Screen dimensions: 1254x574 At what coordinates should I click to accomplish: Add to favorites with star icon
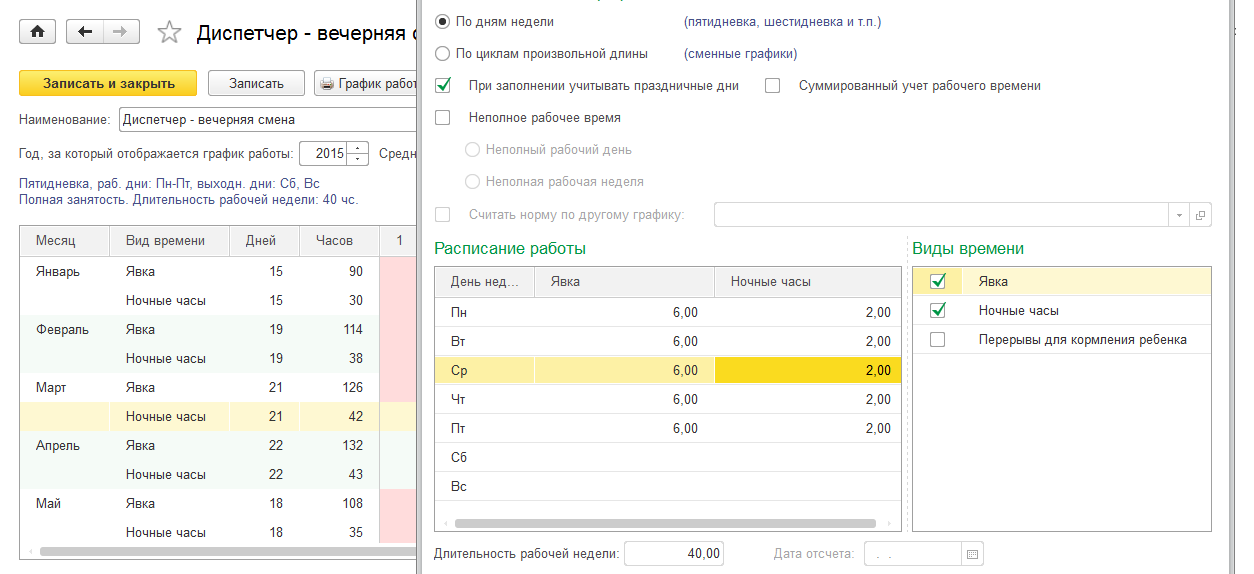pyautogui.click(x=169, y=33)
